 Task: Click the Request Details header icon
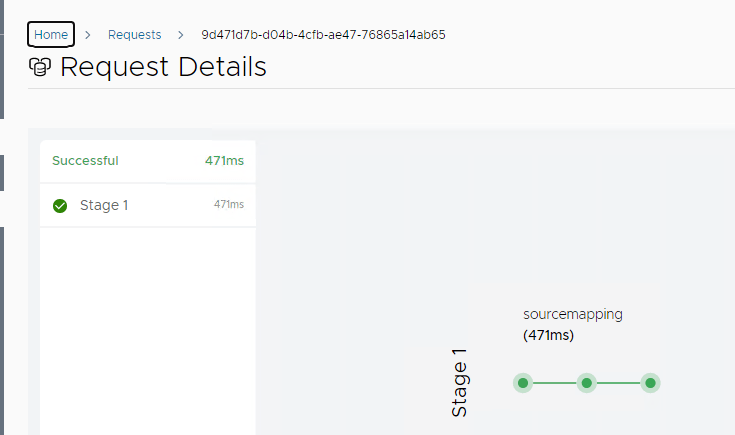click(41, 67)
